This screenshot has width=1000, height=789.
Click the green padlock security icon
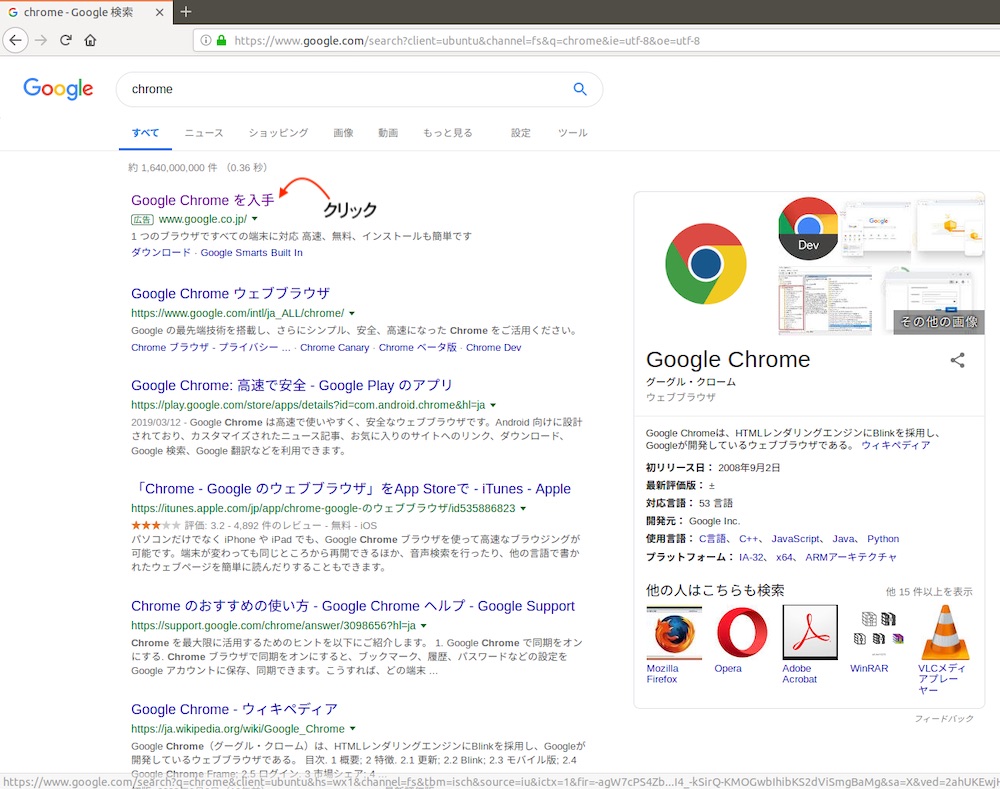(x=221, y=40)
